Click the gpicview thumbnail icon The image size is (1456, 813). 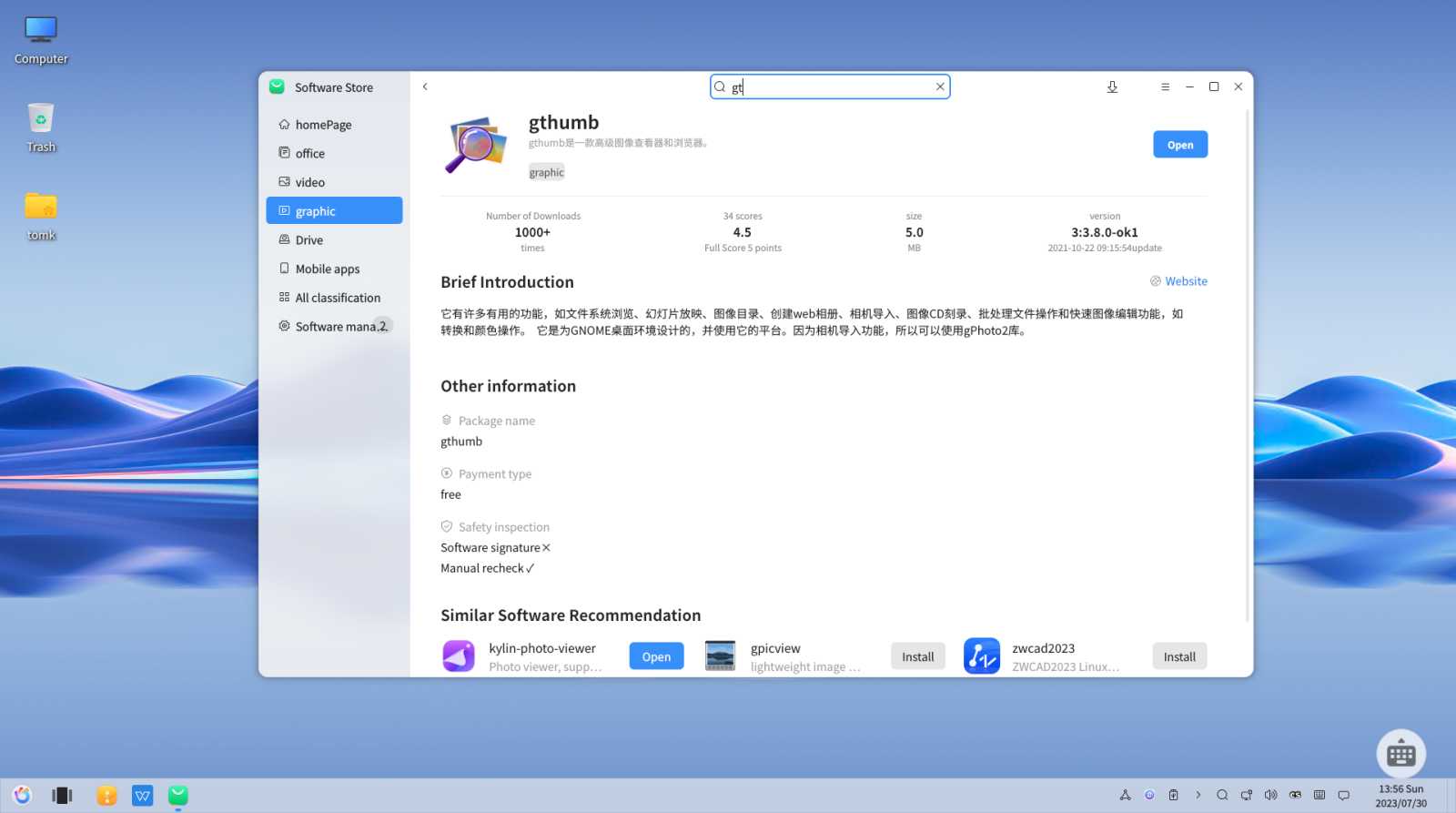(x=720, y=655)
